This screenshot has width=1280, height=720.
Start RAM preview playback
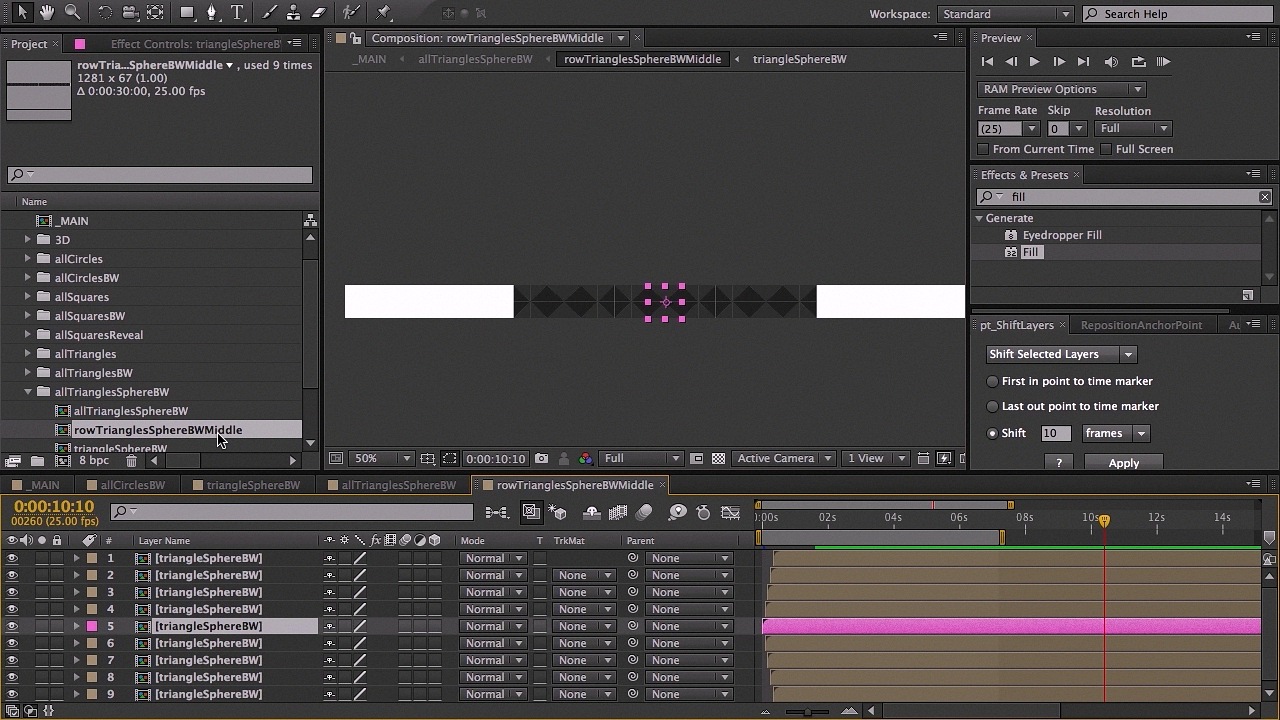(1163, 62)
